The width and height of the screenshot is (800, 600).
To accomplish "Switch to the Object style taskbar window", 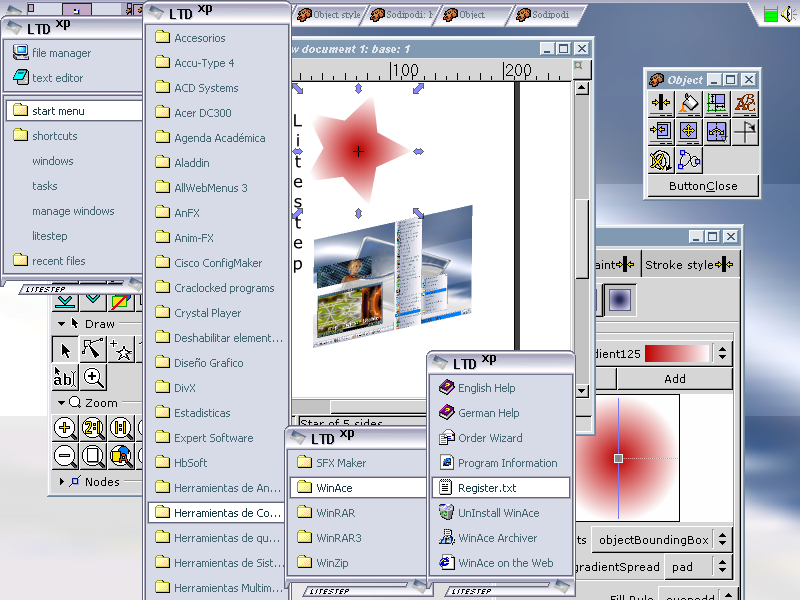I will (x=329, y=15).
